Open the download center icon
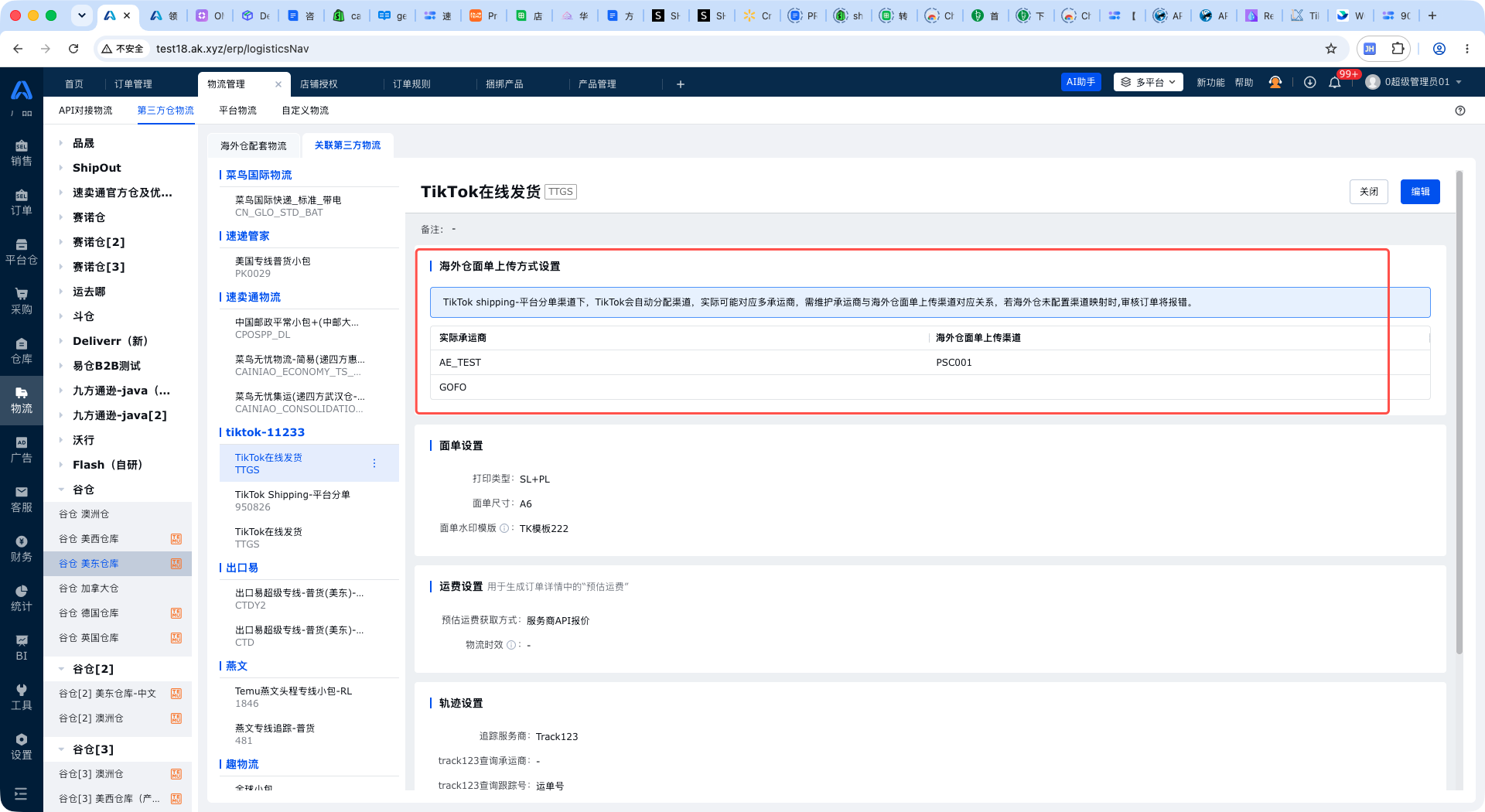The width and height of the screenshot is (1485, 812). [1310, 82]
